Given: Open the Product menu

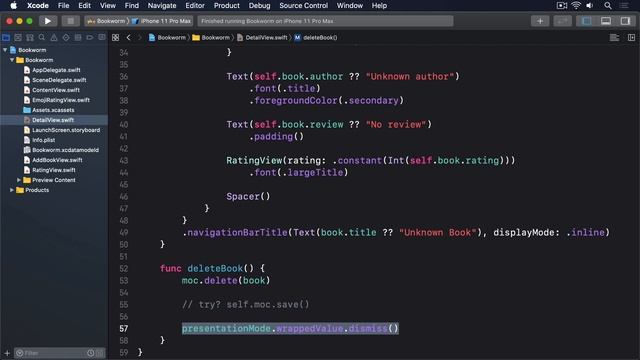Looking at the screenshot, I should [227, 6].
